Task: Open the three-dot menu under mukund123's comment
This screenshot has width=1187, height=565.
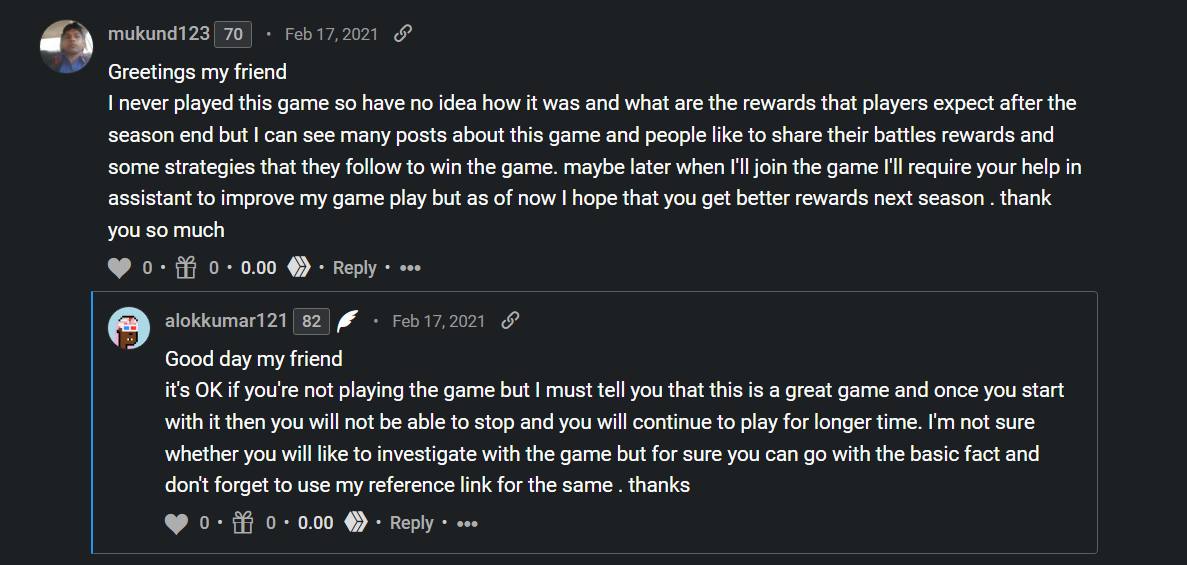Action: pyautogui.click(x=410, y=268)
